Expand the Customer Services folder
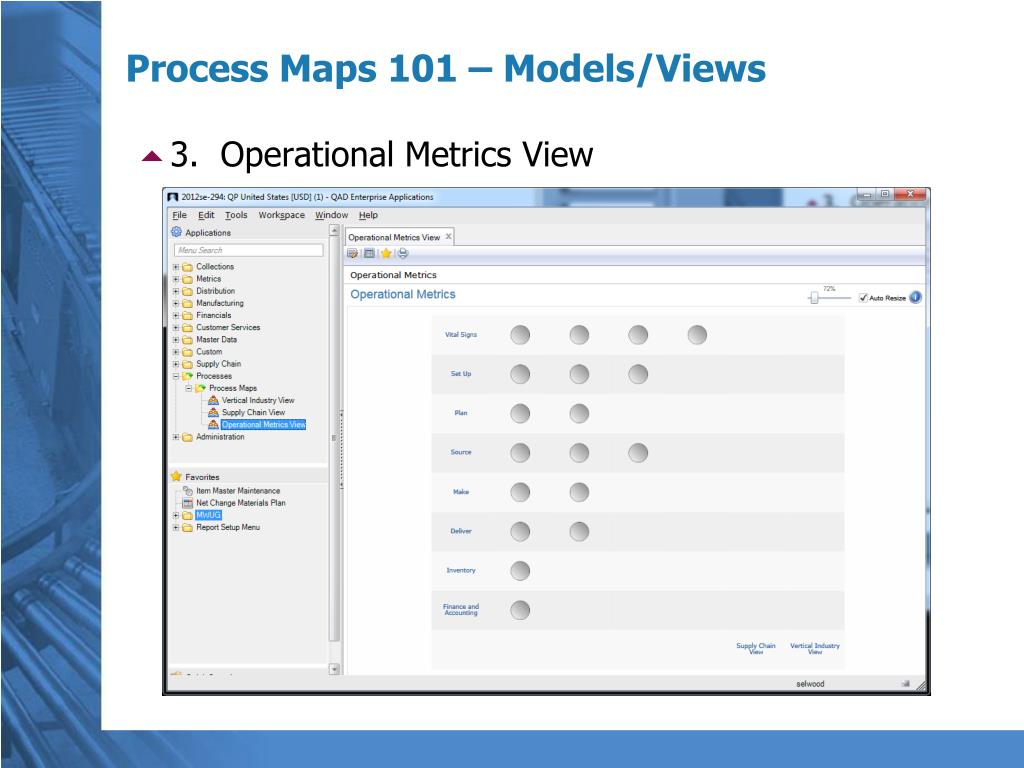 (176, 327)
